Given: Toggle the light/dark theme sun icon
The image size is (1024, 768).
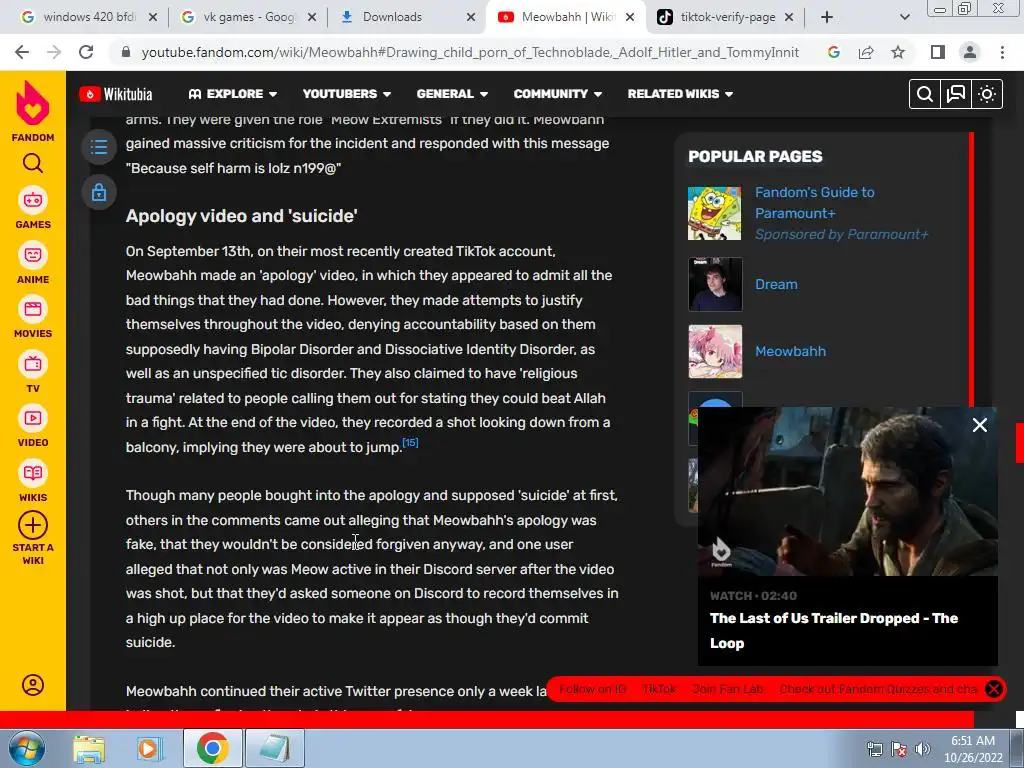Looking at the screenshot, I should [987, 95].
